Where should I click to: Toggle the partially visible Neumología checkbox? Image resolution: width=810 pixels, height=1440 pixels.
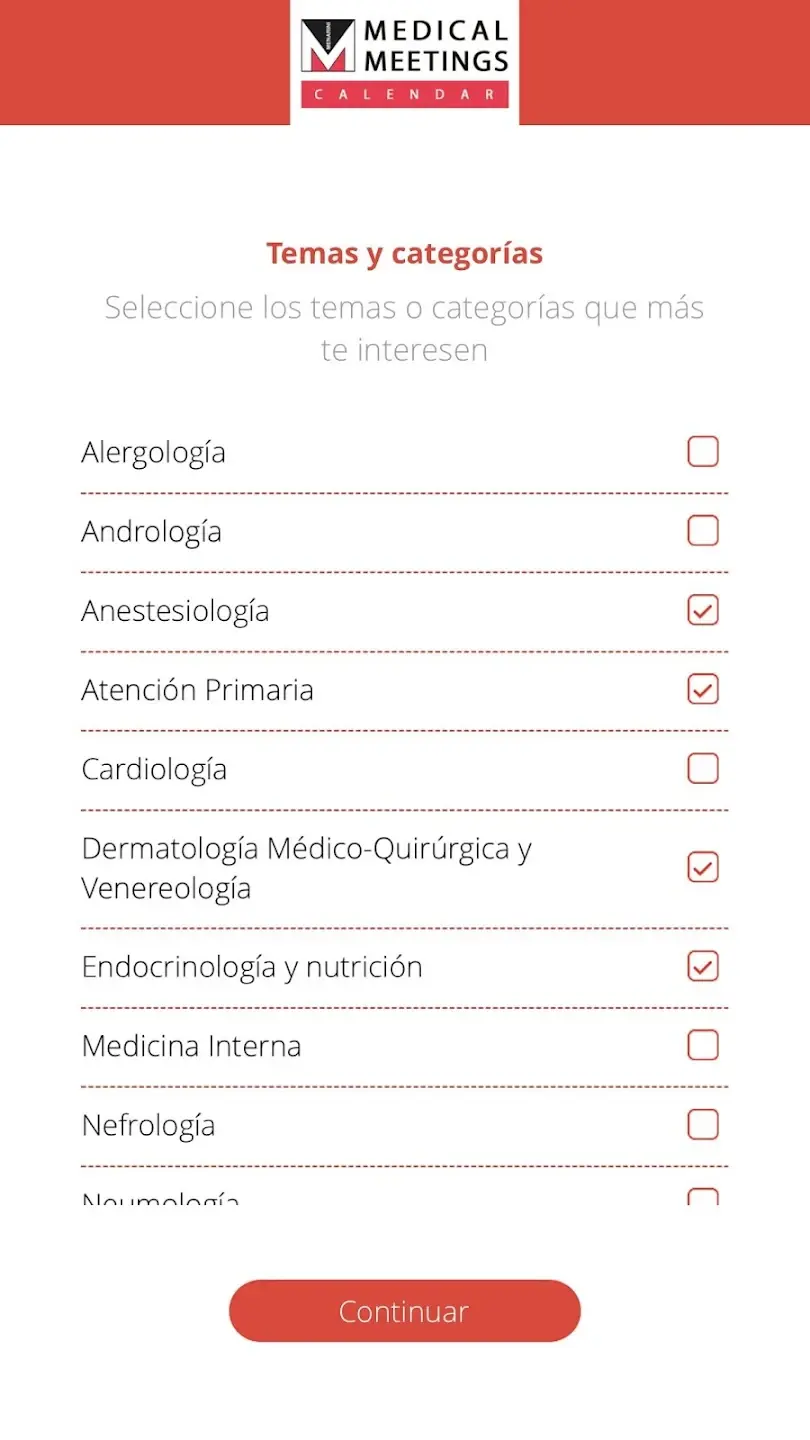tap(703, 1196)
